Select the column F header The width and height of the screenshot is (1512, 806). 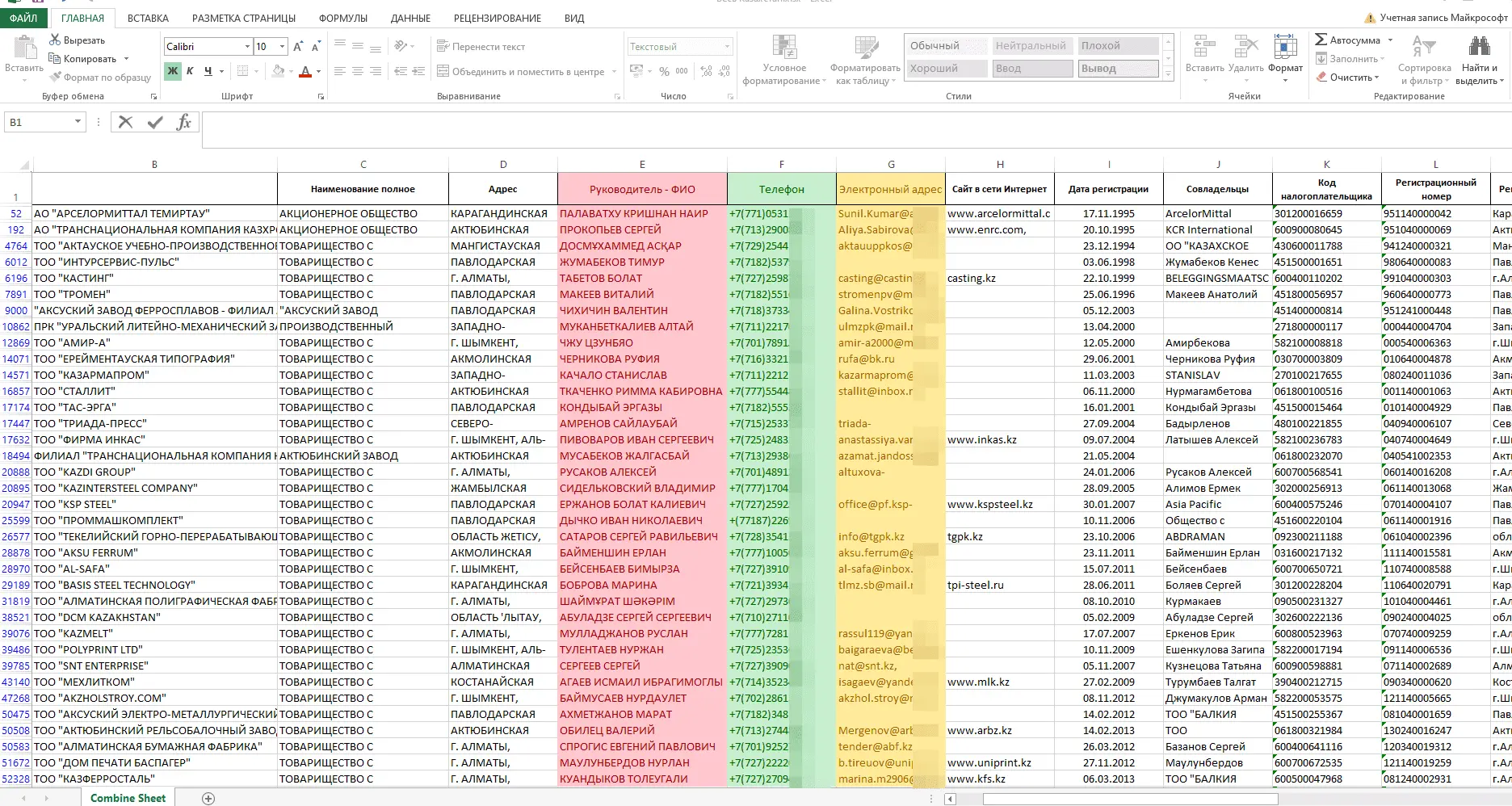[x=781, y=164]
